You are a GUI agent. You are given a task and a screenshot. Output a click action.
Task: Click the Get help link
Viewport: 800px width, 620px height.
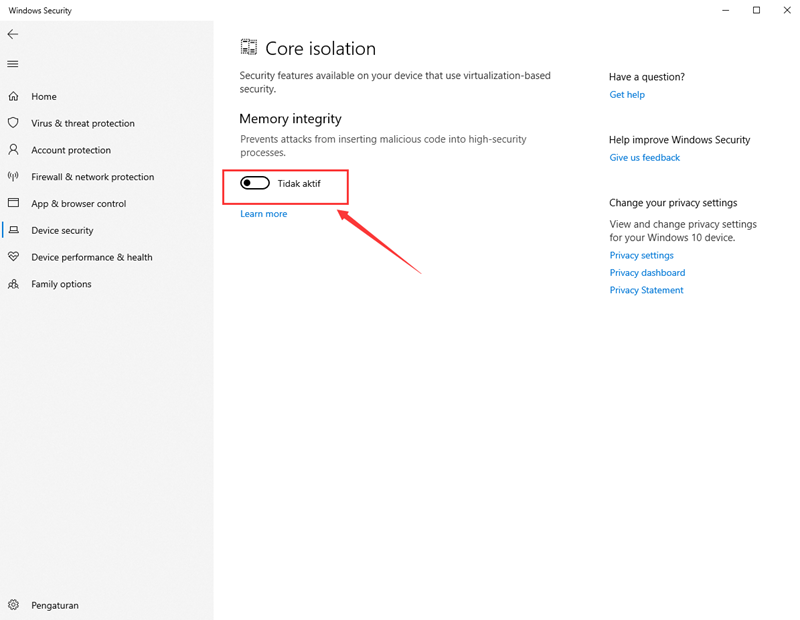click(x=627, y=94)
